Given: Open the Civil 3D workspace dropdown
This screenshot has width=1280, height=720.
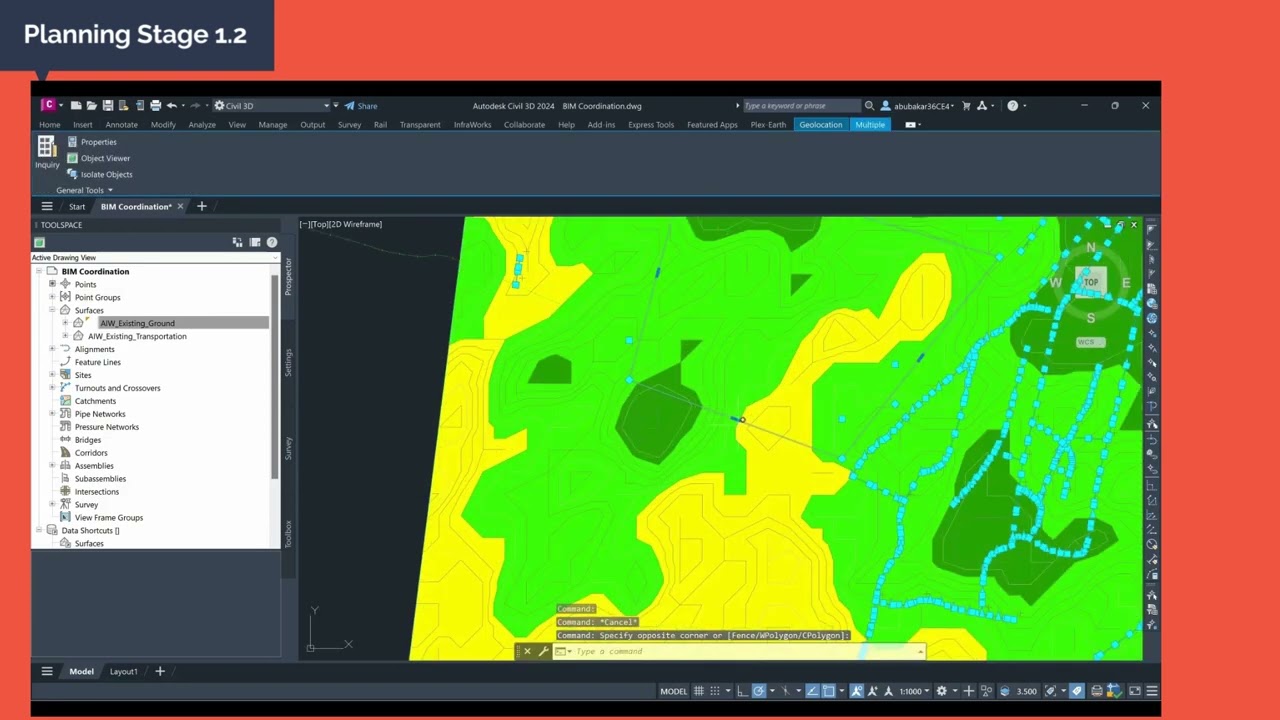Looking at the screenshot, I should [272, 106].
